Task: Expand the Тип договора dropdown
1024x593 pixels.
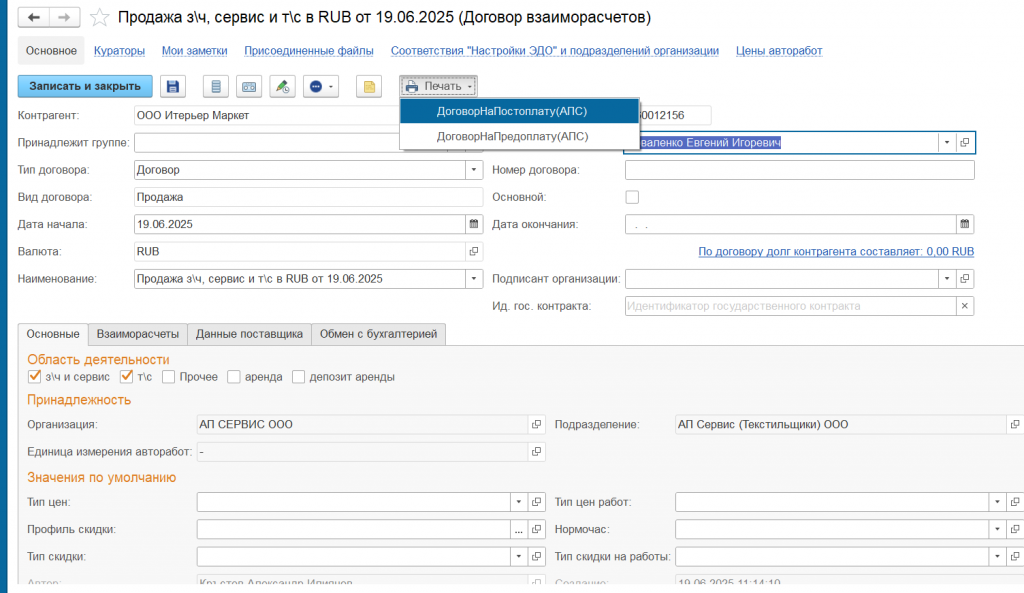Action: (474, 170)
